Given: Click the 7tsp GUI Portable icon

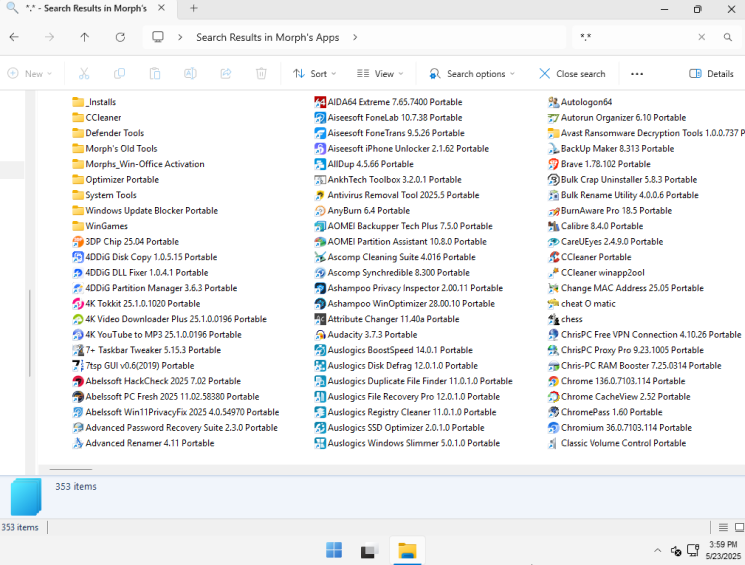Looking at the screenshot, I should 77,365.
